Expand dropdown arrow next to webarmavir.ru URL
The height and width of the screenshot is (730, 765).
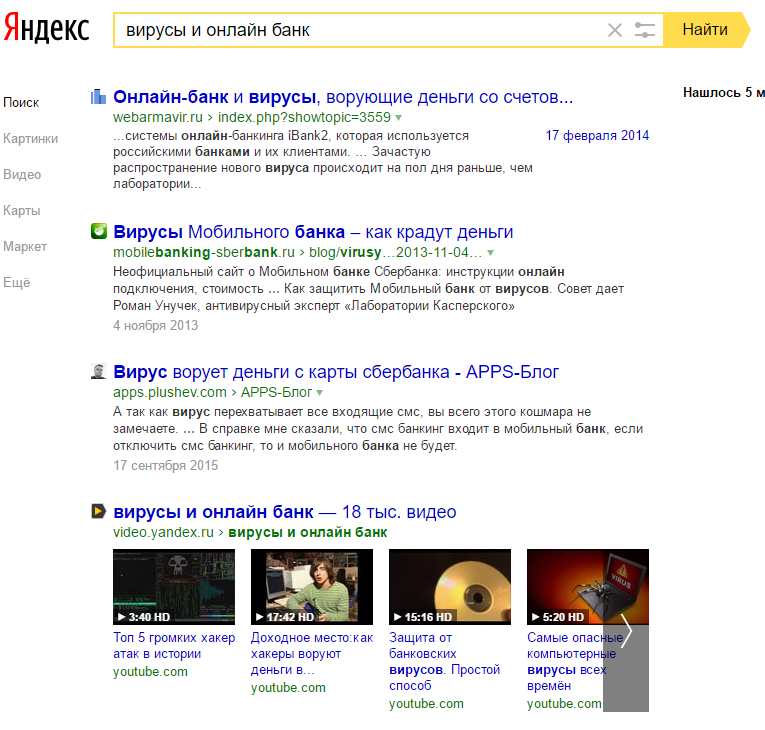(x=399, y=118)
